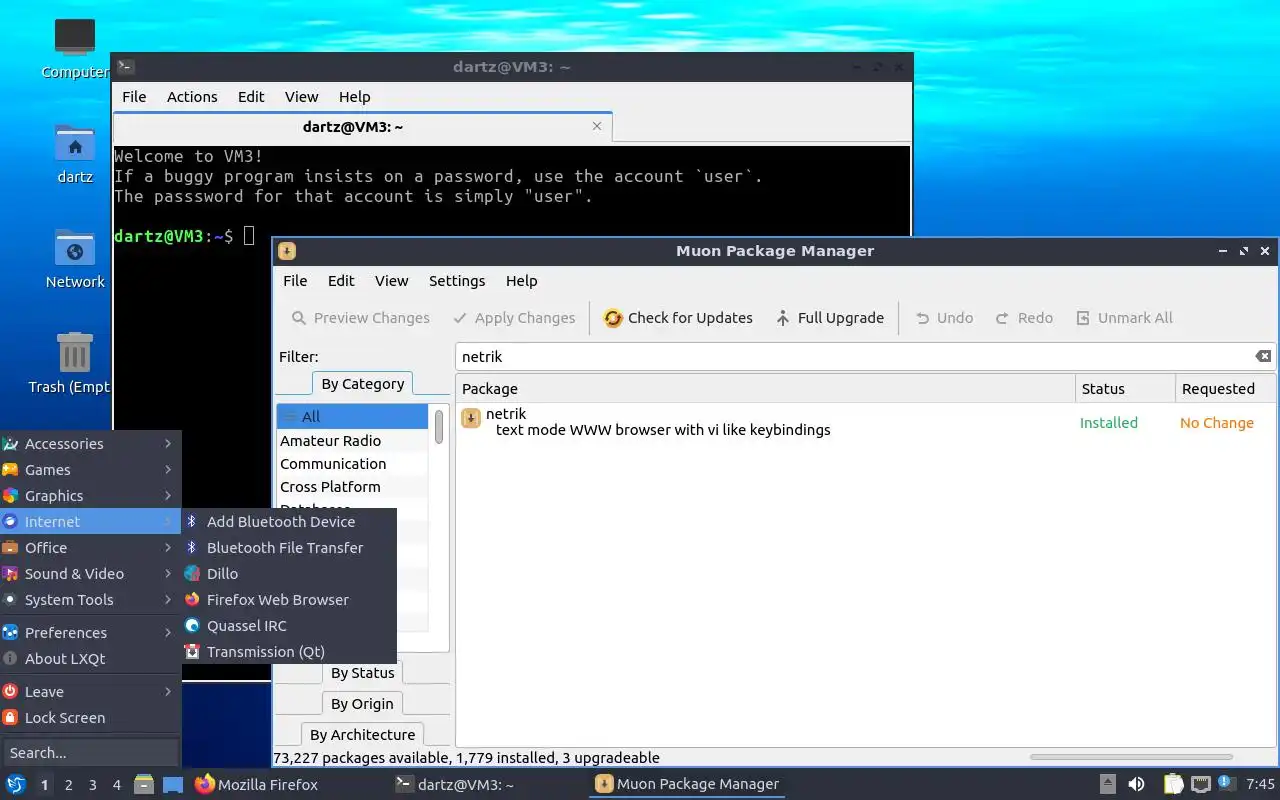Click Bluetooth File Transfer menu entry

click(x=289, y=548)
